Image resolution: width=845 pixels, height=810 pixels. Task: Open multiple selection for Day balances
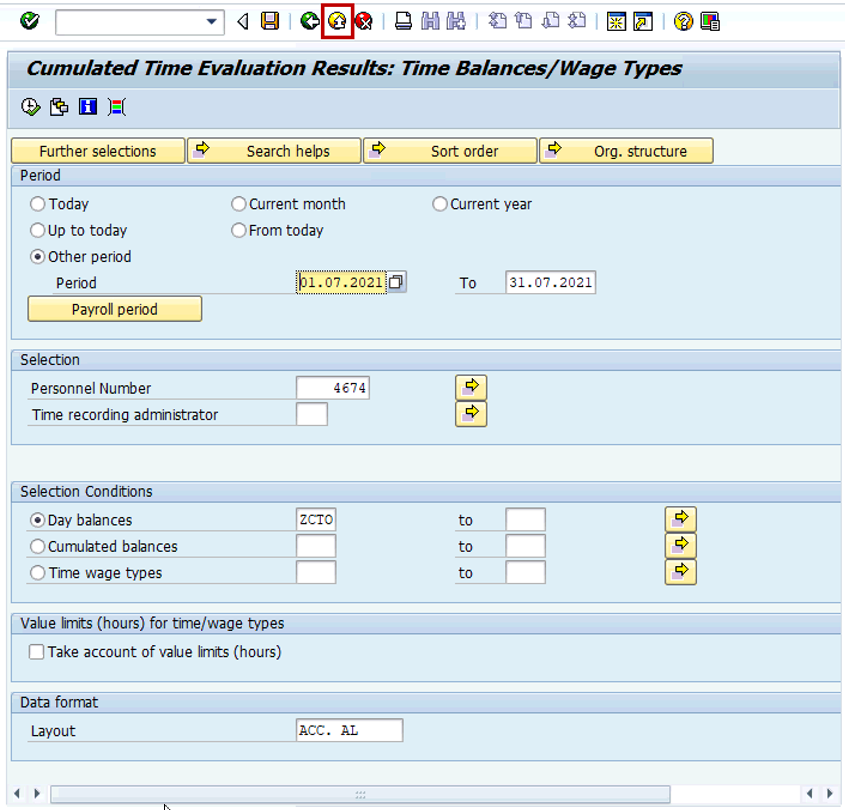pyautogui.click(x=681, y=520)
